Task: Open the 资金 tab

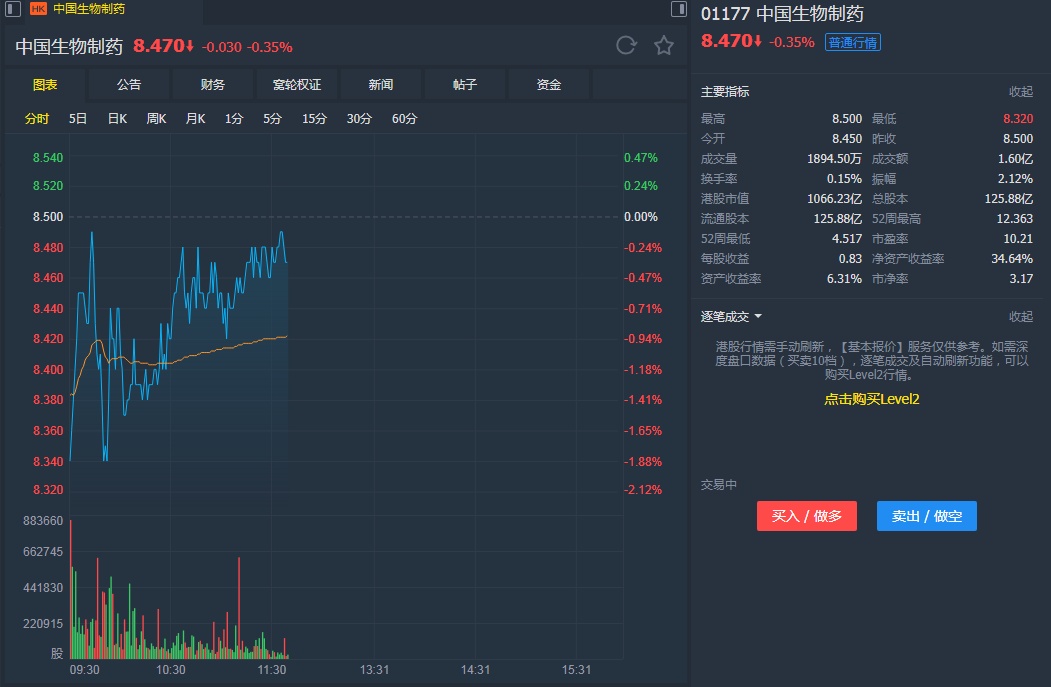Action: tap(549, 85)
